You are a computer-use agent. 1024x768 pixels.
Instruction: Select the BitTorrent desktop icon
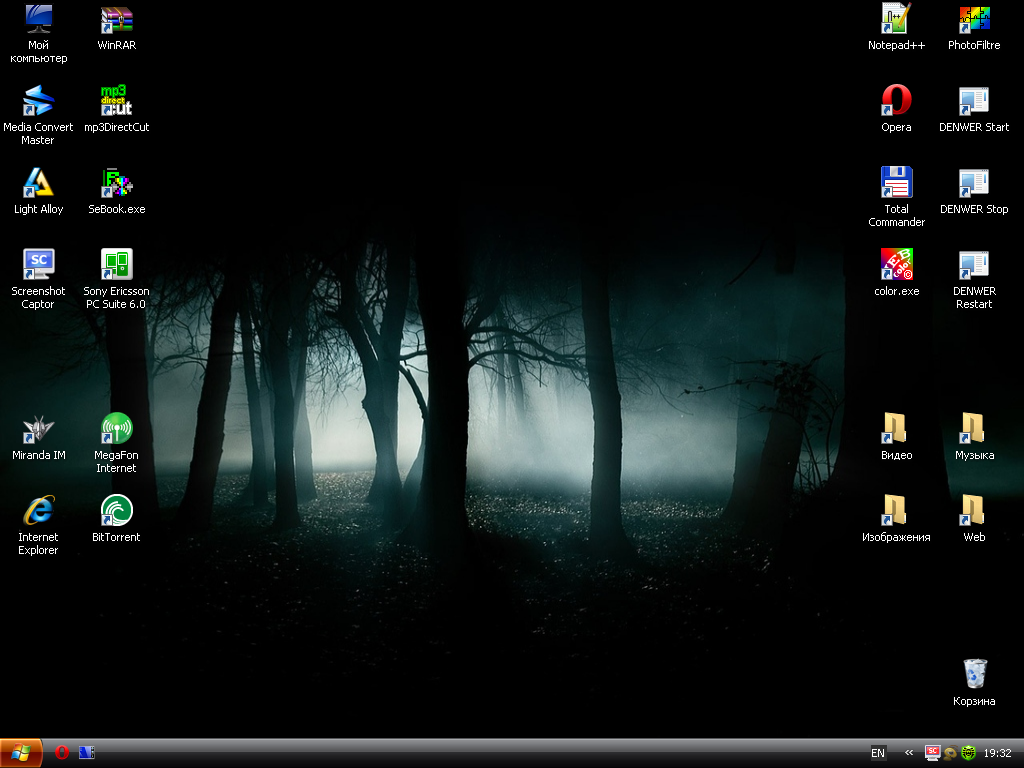point(117,511)
